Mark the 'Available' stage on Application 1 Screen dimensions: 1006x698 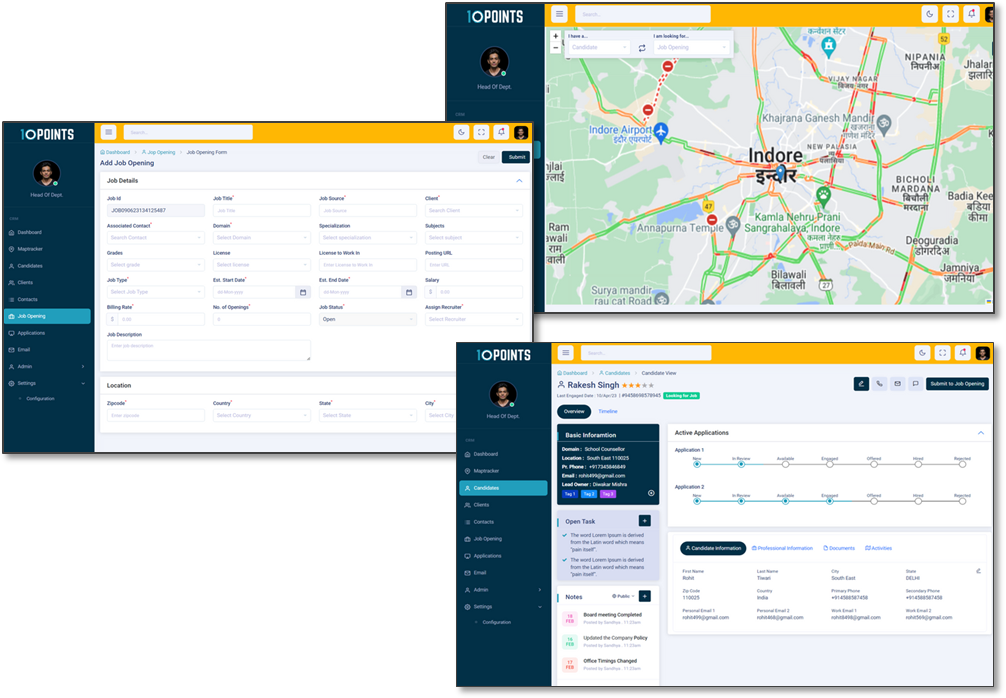tap(785, 464)
